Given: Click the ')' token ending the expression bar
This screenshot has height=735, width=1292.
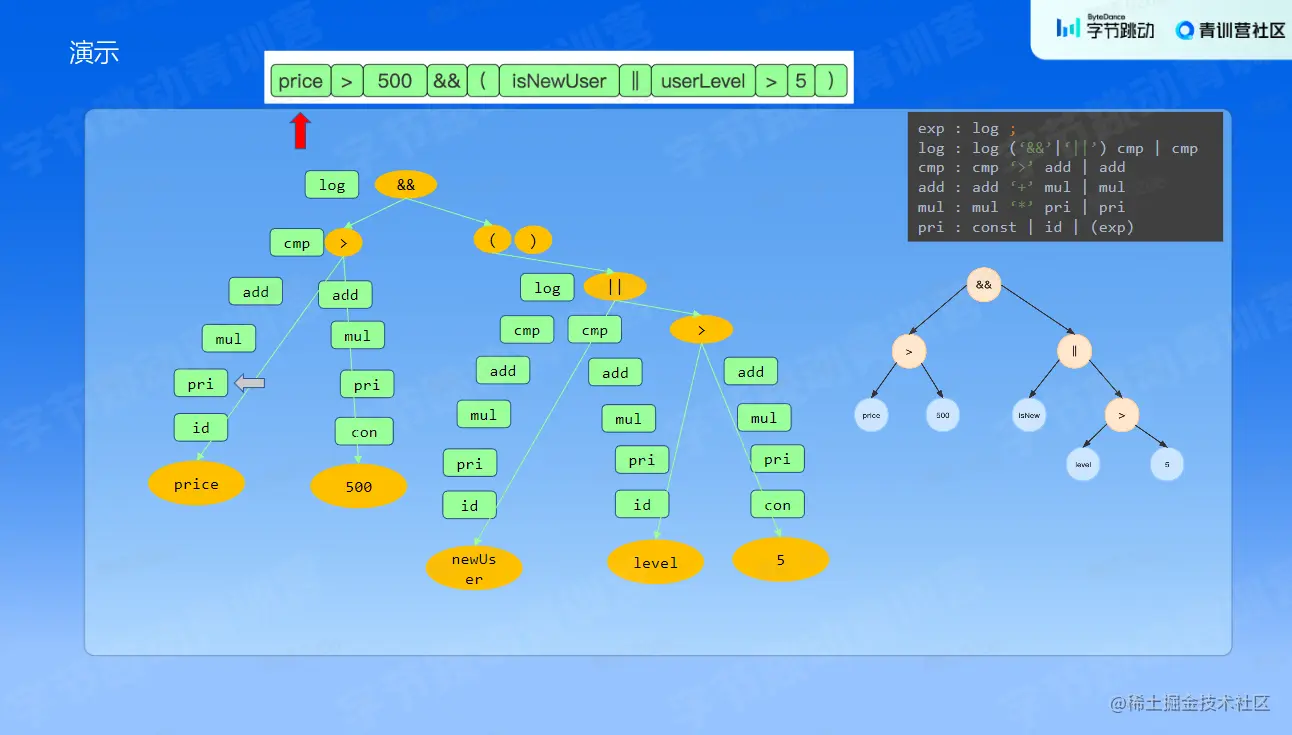Looking at the screenshot, I should point(831,81).
